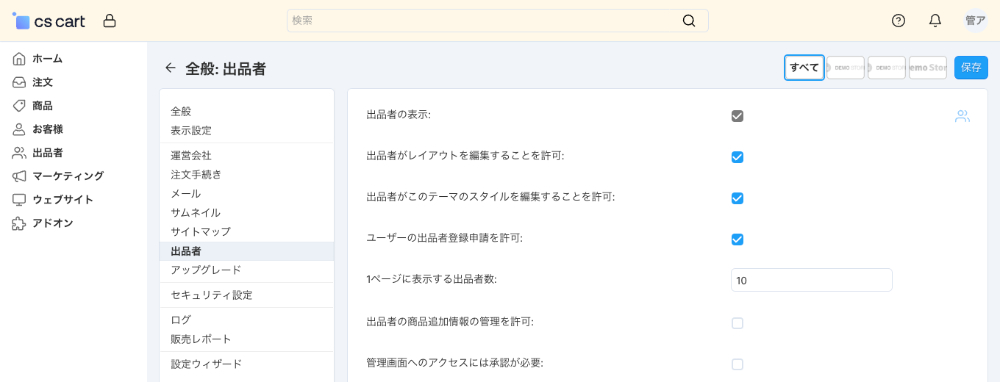Screen dimensions: 1000x382
Task: Open お客様 in main menu
Action: click(x=47, y=129)
